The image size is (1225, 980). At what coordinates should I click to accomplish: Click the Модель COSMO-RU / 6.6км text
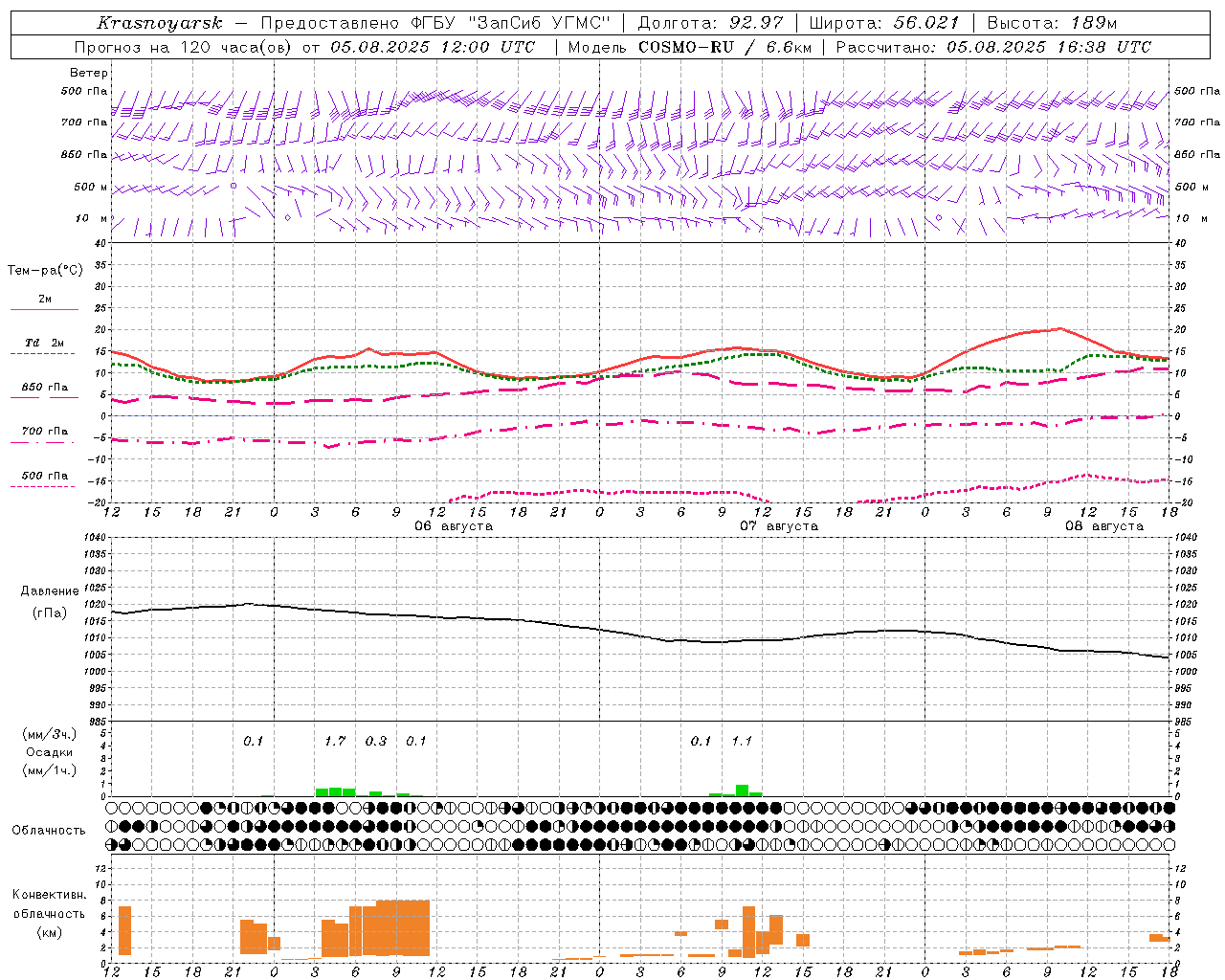(x=689, y=47)
